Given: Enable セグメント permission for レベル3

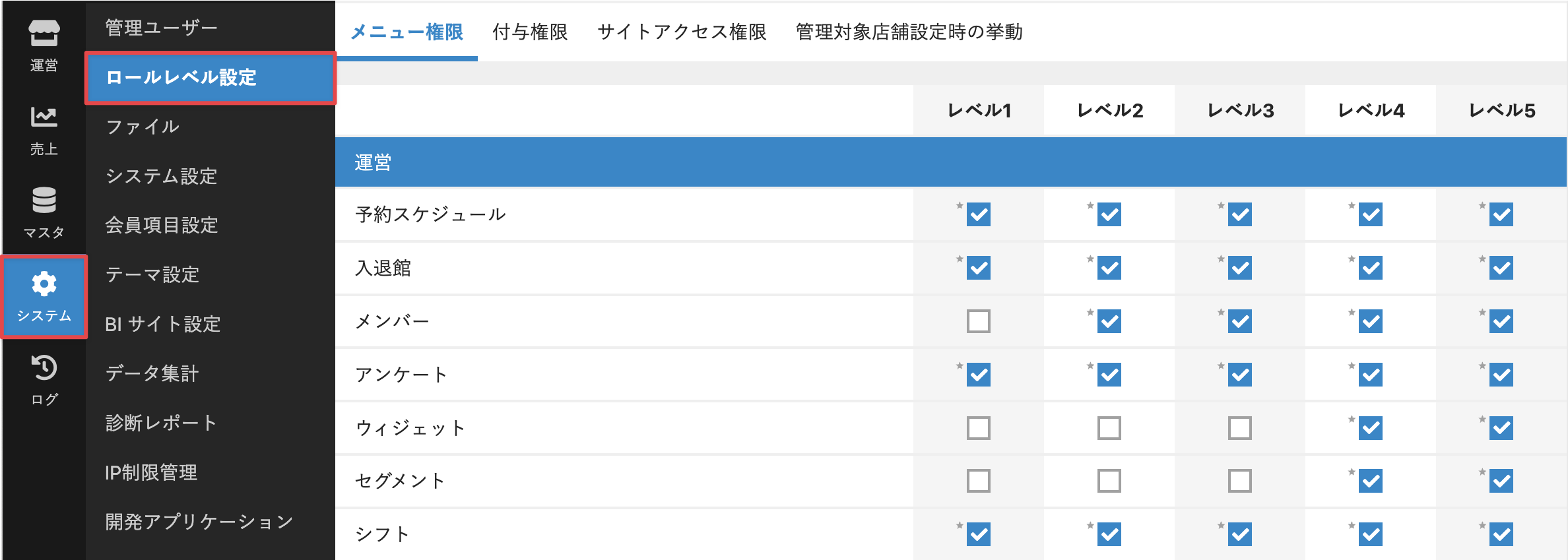Looking at the screenshot, I should [x=1239, y=481].
